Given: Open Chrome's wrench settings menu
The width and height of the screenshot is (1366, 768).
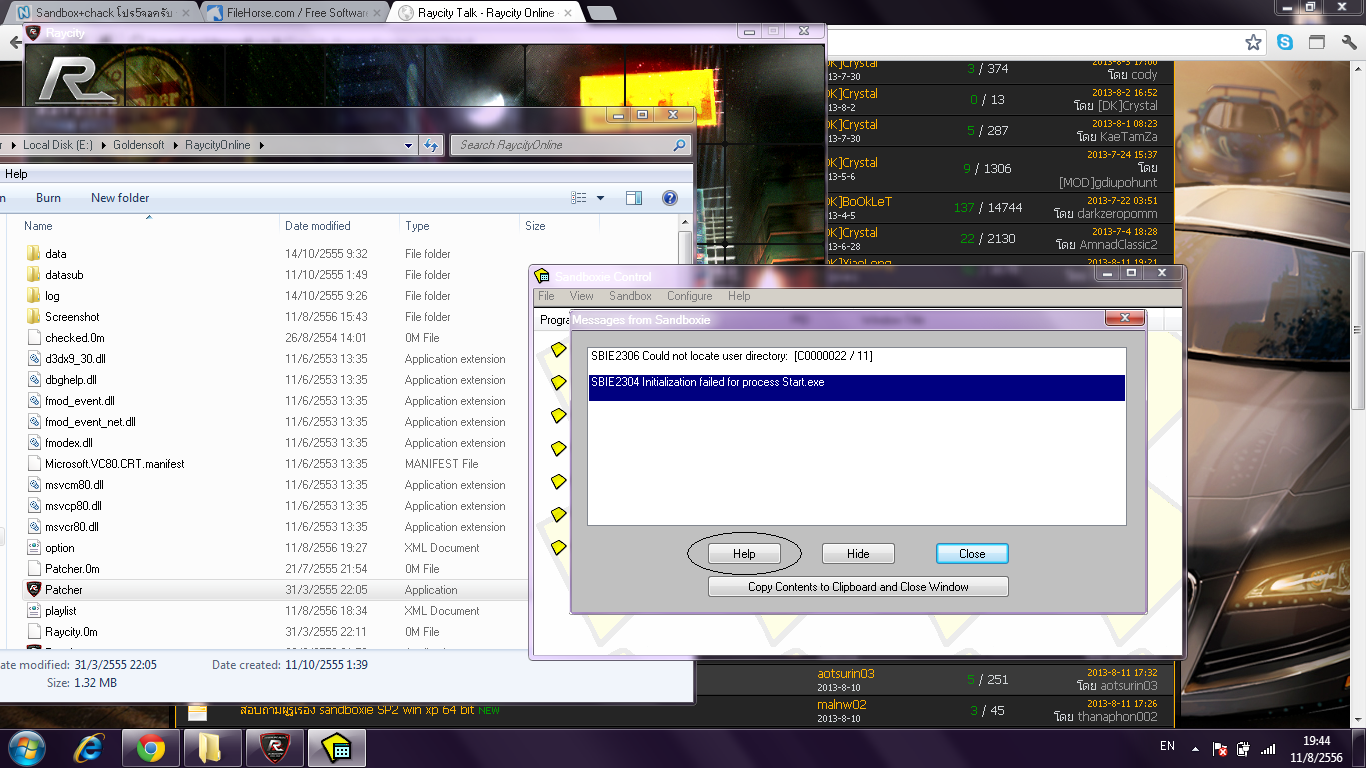Looking at the screenshot, I should [x=1348, y=42].
